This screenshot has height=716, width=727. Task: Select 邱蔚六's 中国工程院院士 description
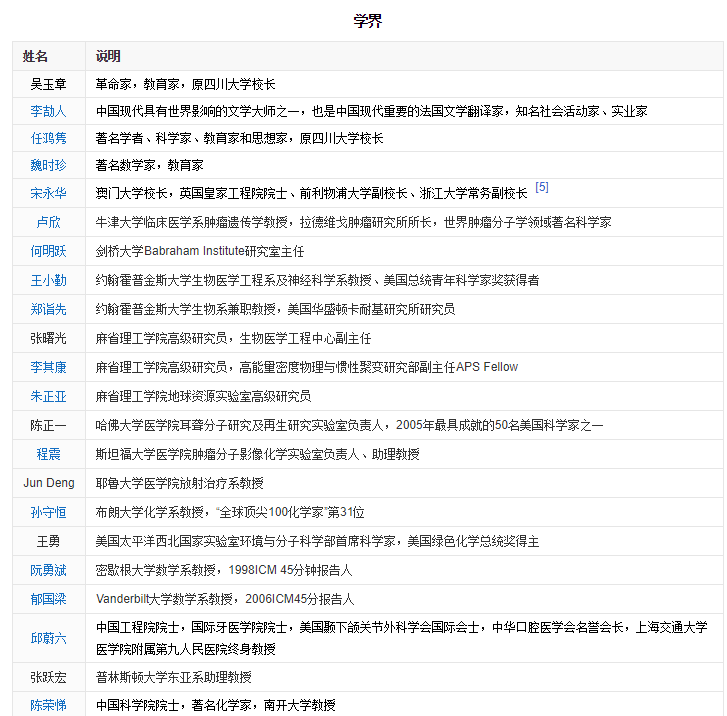click(402, 638)
